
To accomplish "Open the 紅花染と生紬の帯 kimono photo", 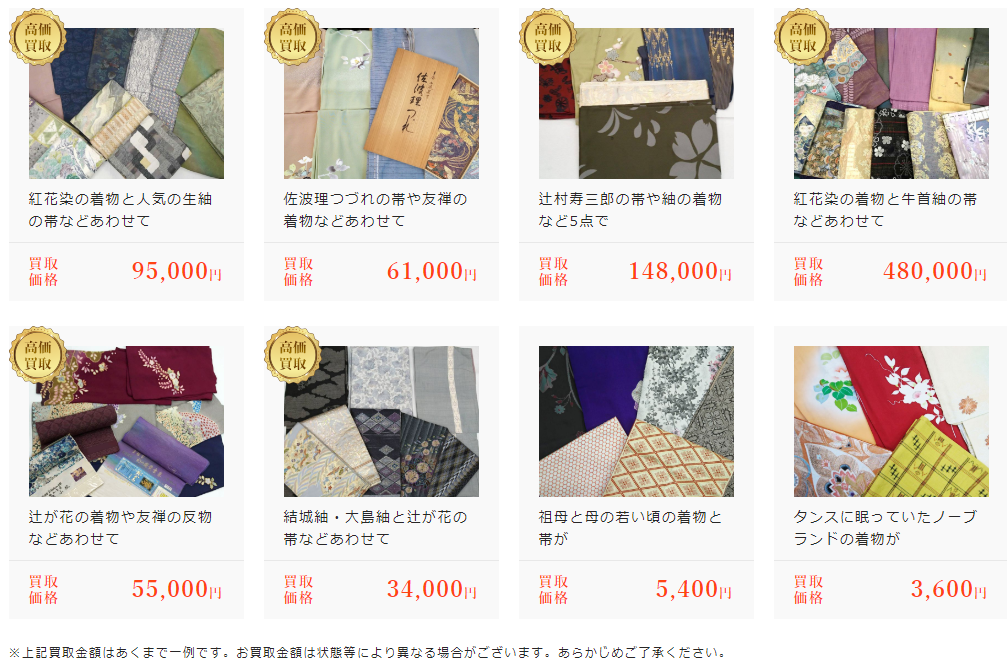I will (x=127, y=103).
